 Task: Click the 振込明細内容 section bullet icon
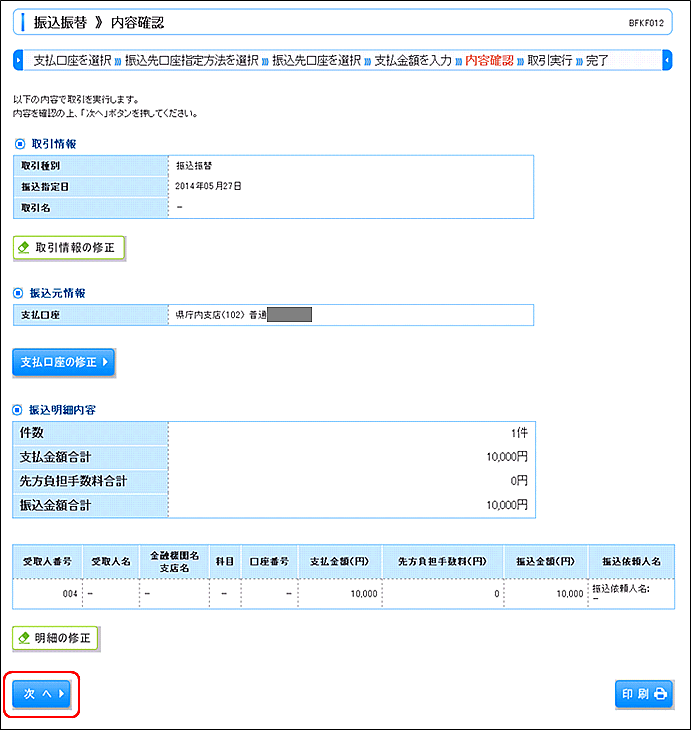[17, 410]
